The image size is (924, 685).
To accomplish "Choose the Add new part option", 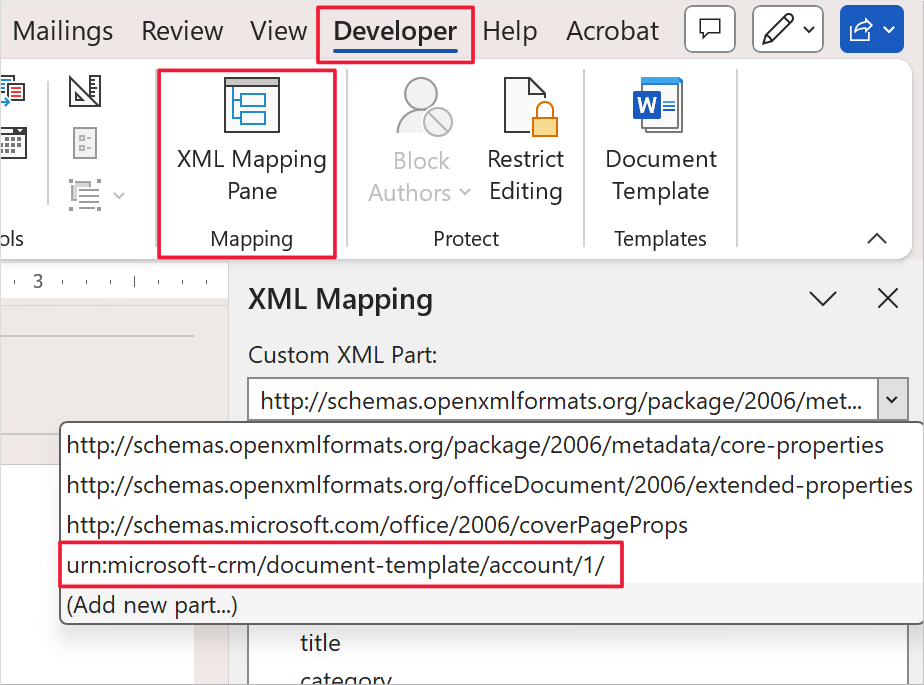I will 151,605.
